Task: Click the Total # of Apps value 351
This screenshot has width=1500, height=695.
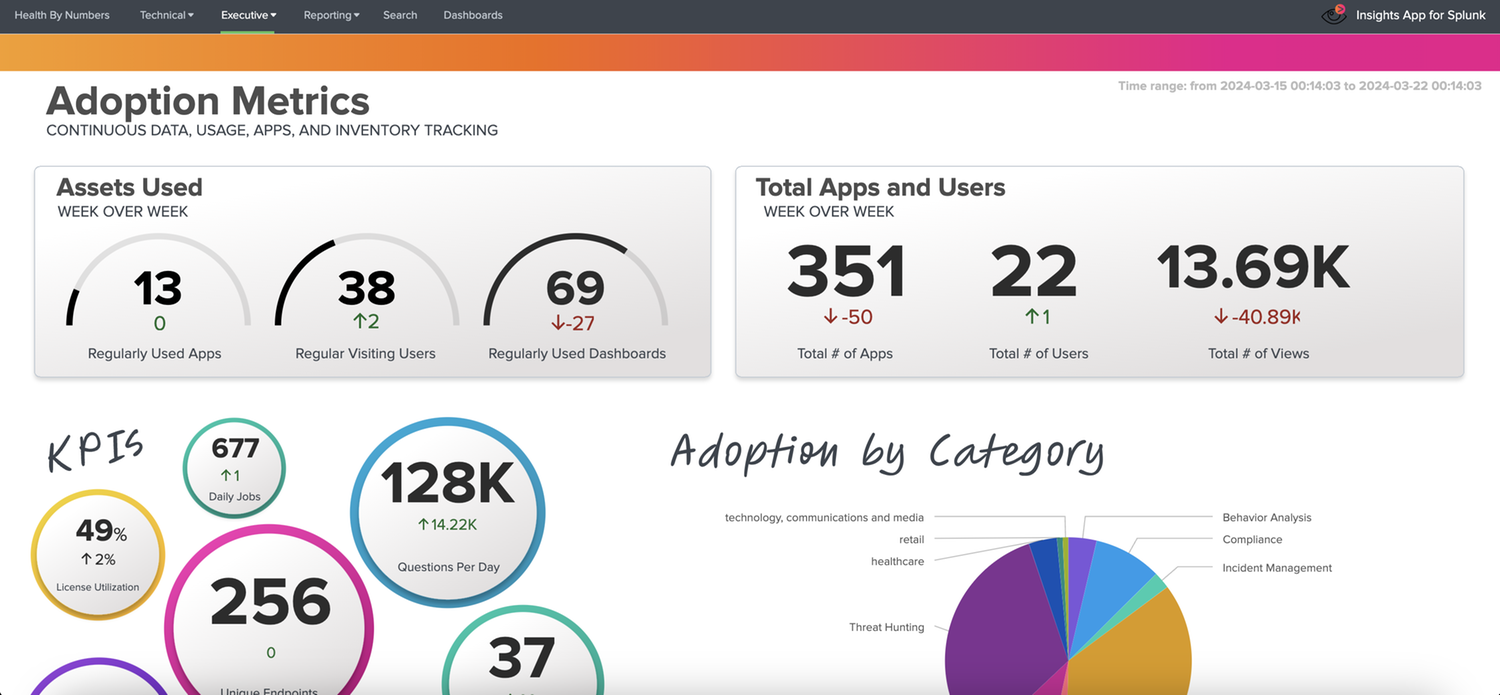Action: tap(846, 272)
